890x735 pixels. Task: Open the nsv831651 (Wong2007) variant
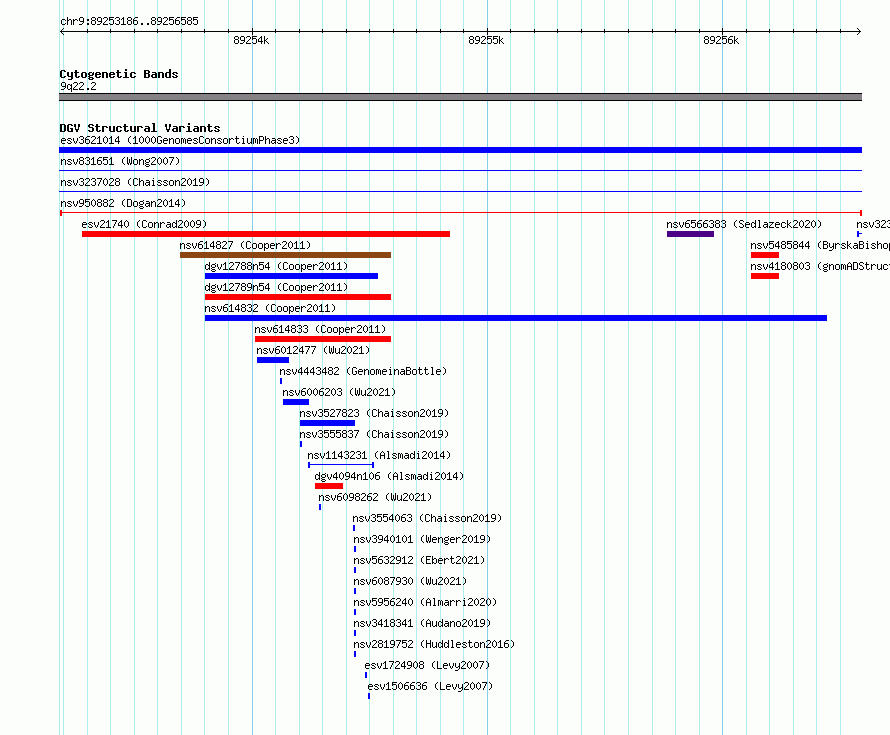[x=120, y=161]
